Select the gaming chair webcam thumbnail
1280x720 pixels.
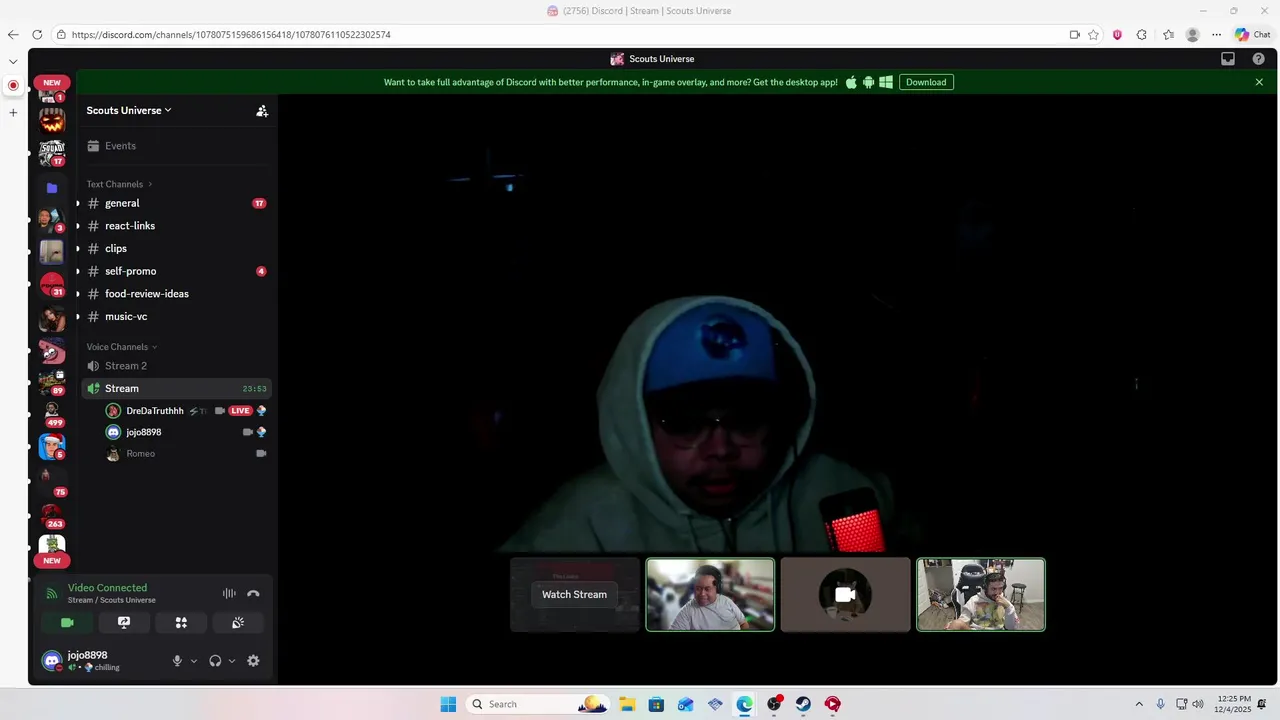[981, 594]
